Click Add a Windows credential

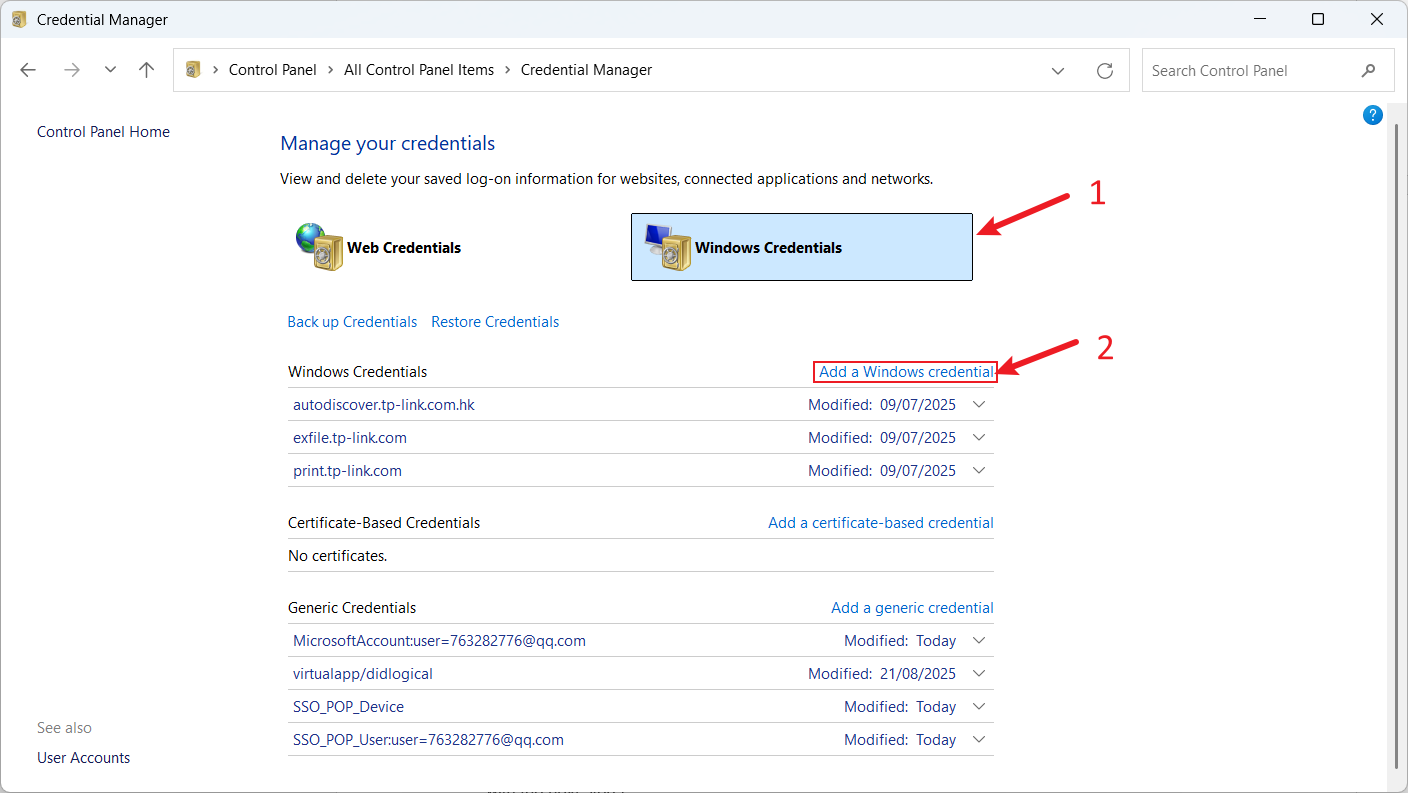tap(904, 371)
